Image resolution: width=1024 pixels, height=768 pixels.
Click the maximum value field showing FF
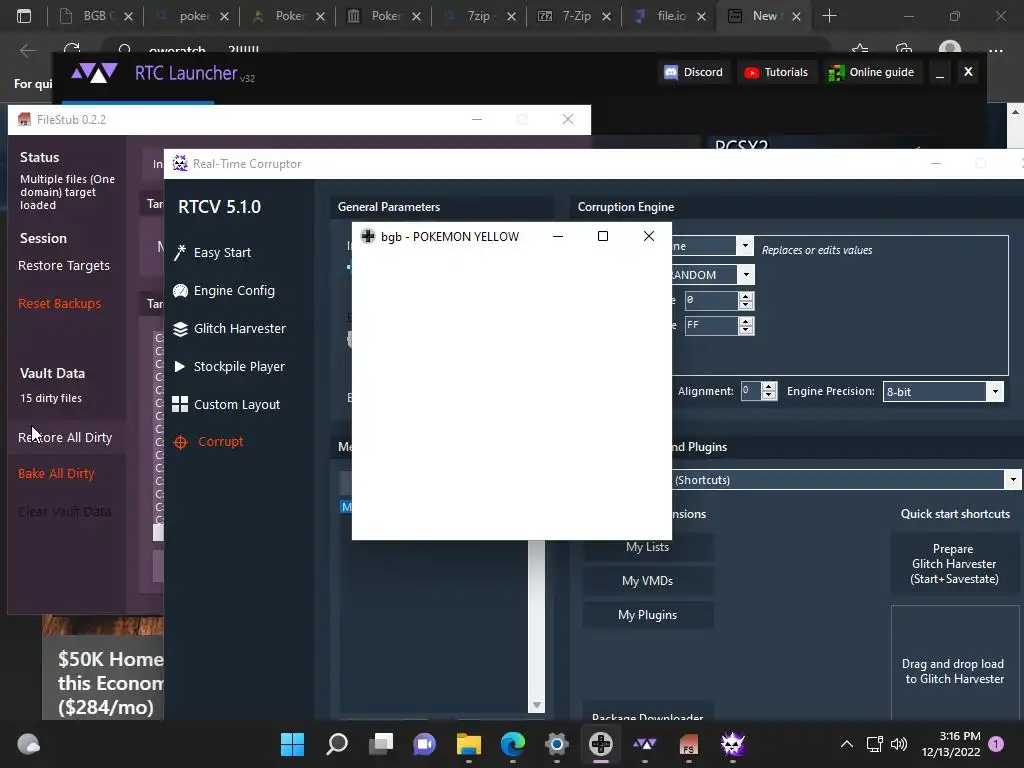tap(711, 325)
